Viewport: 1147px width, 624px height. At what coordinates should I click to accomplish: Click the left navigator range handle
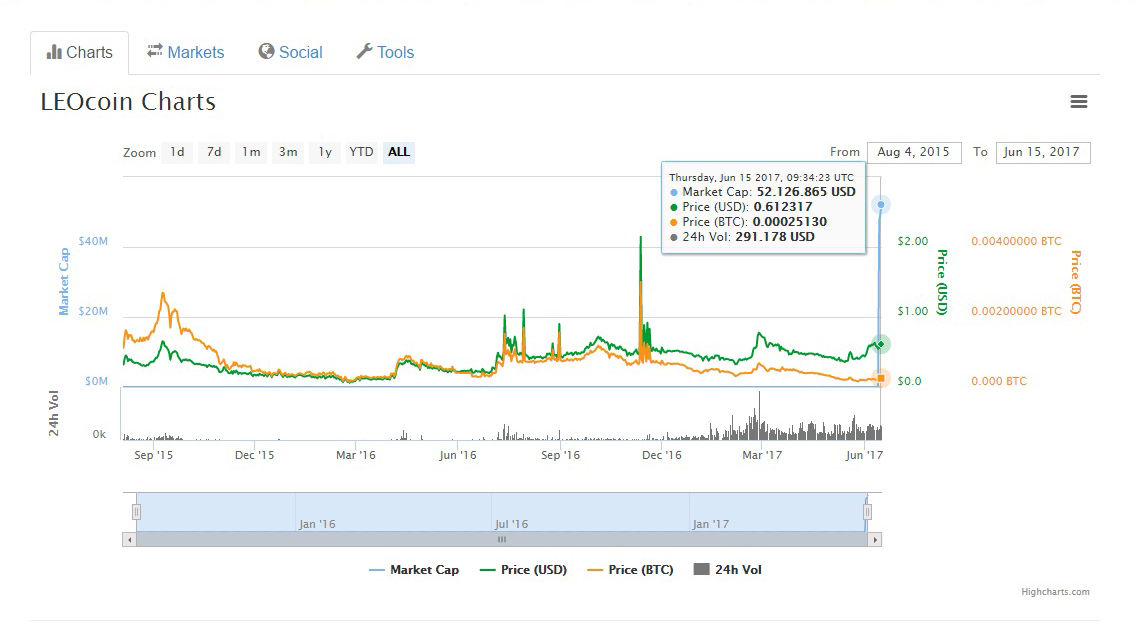[136, 512]
